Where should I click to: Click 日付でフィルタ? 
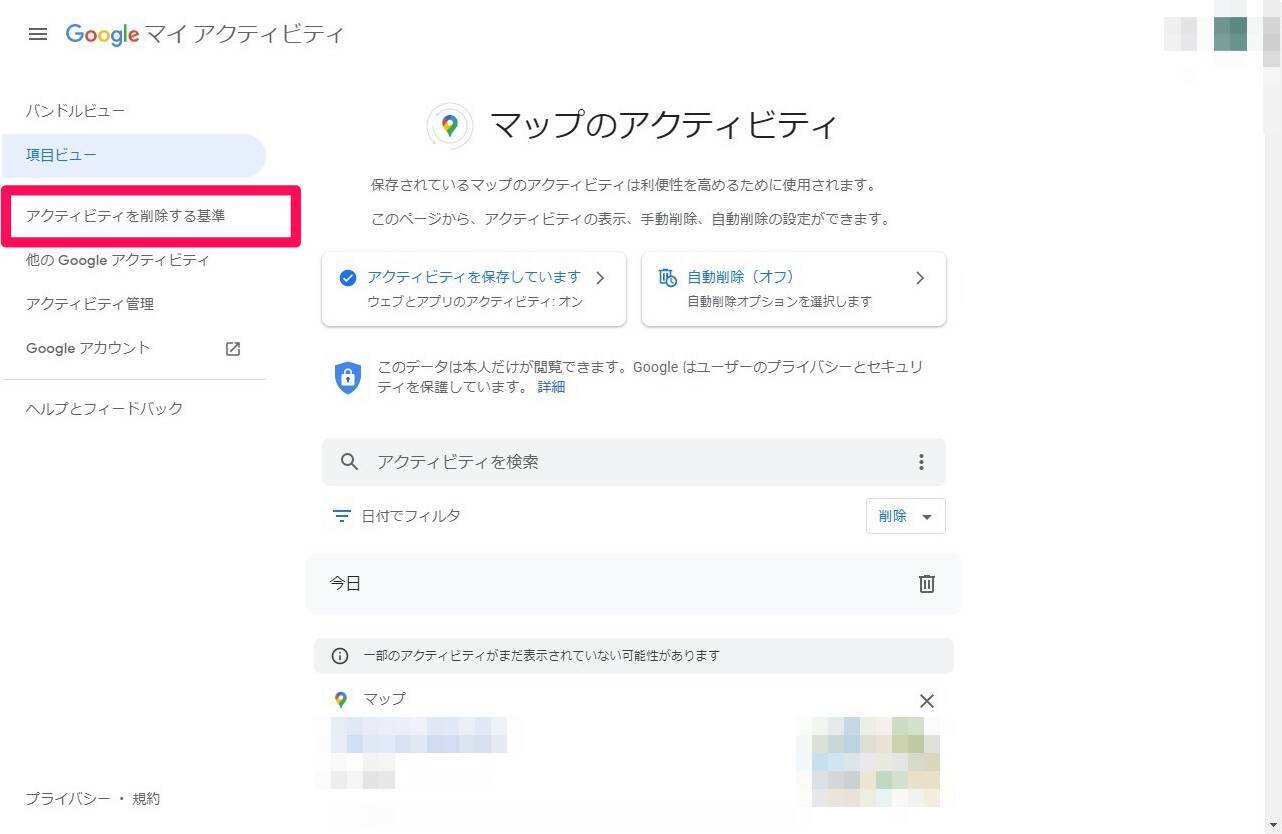click(x=411, y=516)
